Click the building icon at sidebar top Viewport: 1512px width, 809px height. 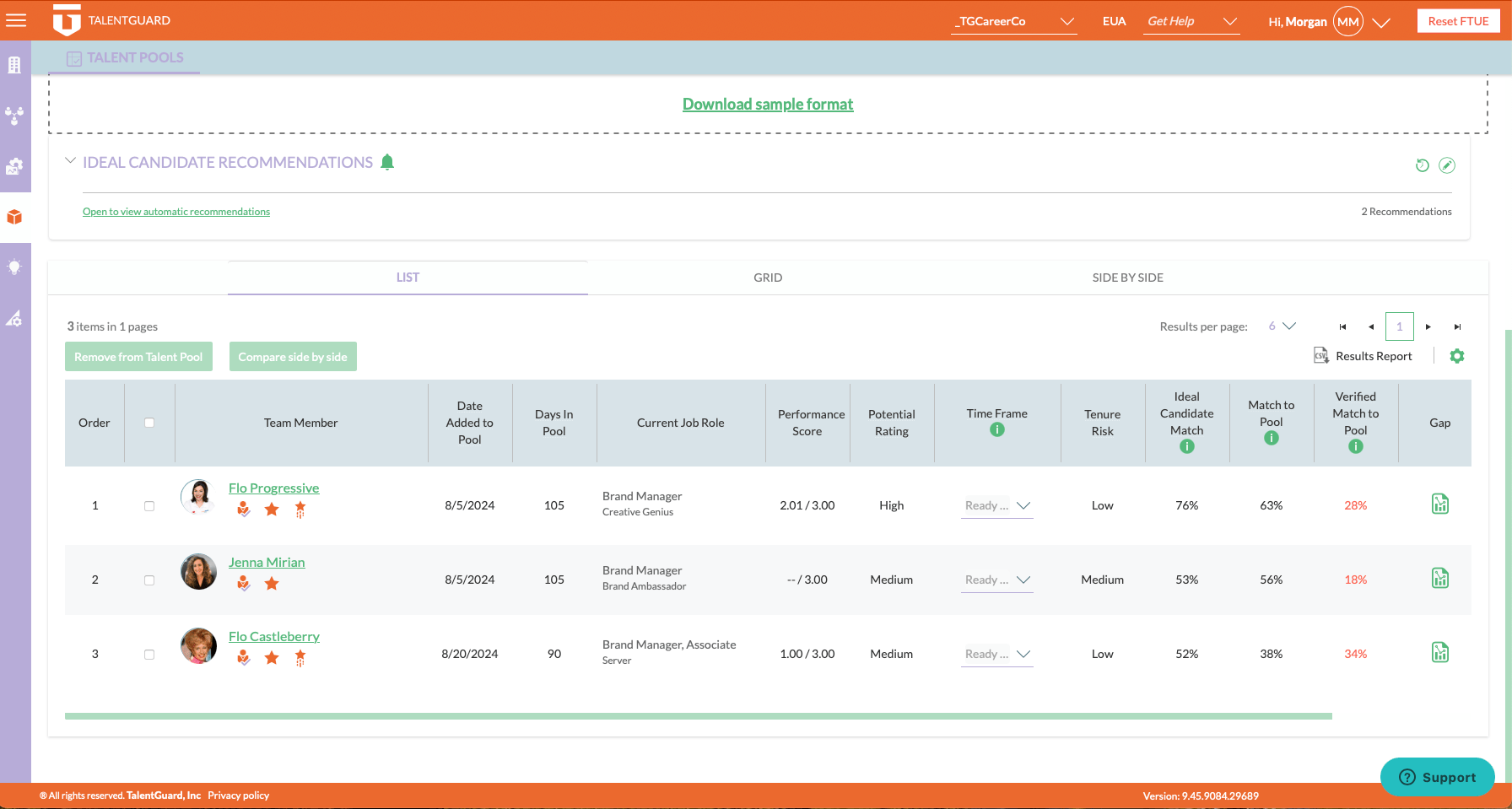tap(15, 65)
